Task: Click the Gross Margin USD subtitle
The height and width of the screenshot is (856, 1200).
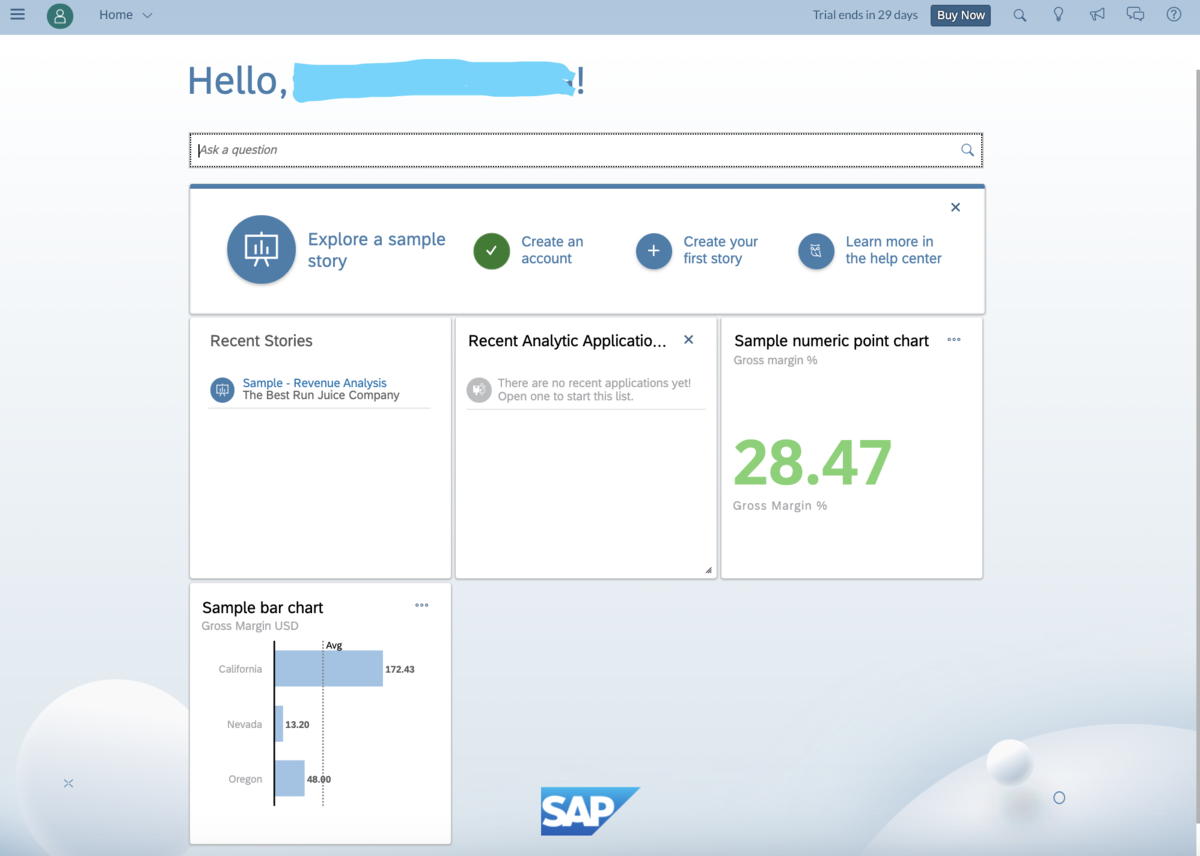Action: [x=250, y=626]
